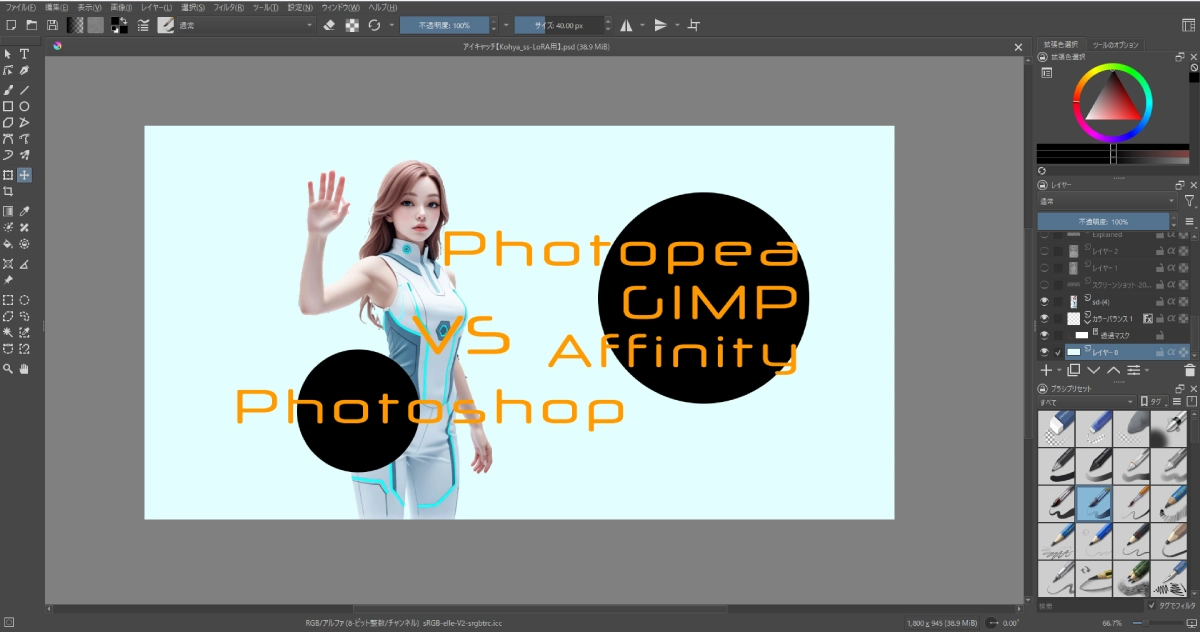Toggle the タグでフィルタ checkbox
Screen dimensions: 1200x632
click(x=1151, y=605)
